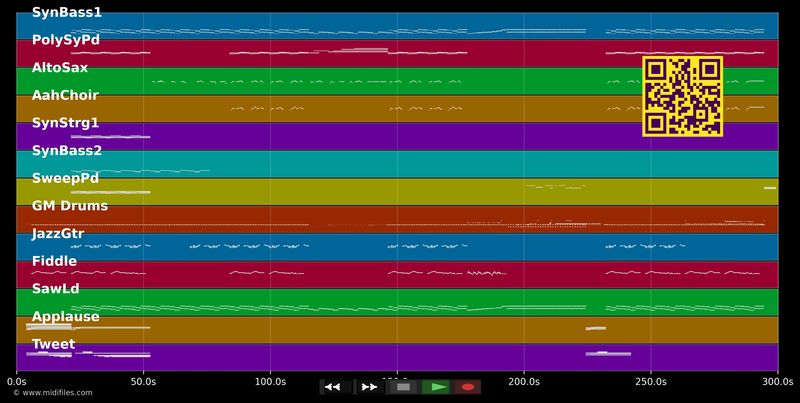Select the PolySyPd track label
This screenshot has width=800, height=403.
pyautogui.click(x=66, y=41)
